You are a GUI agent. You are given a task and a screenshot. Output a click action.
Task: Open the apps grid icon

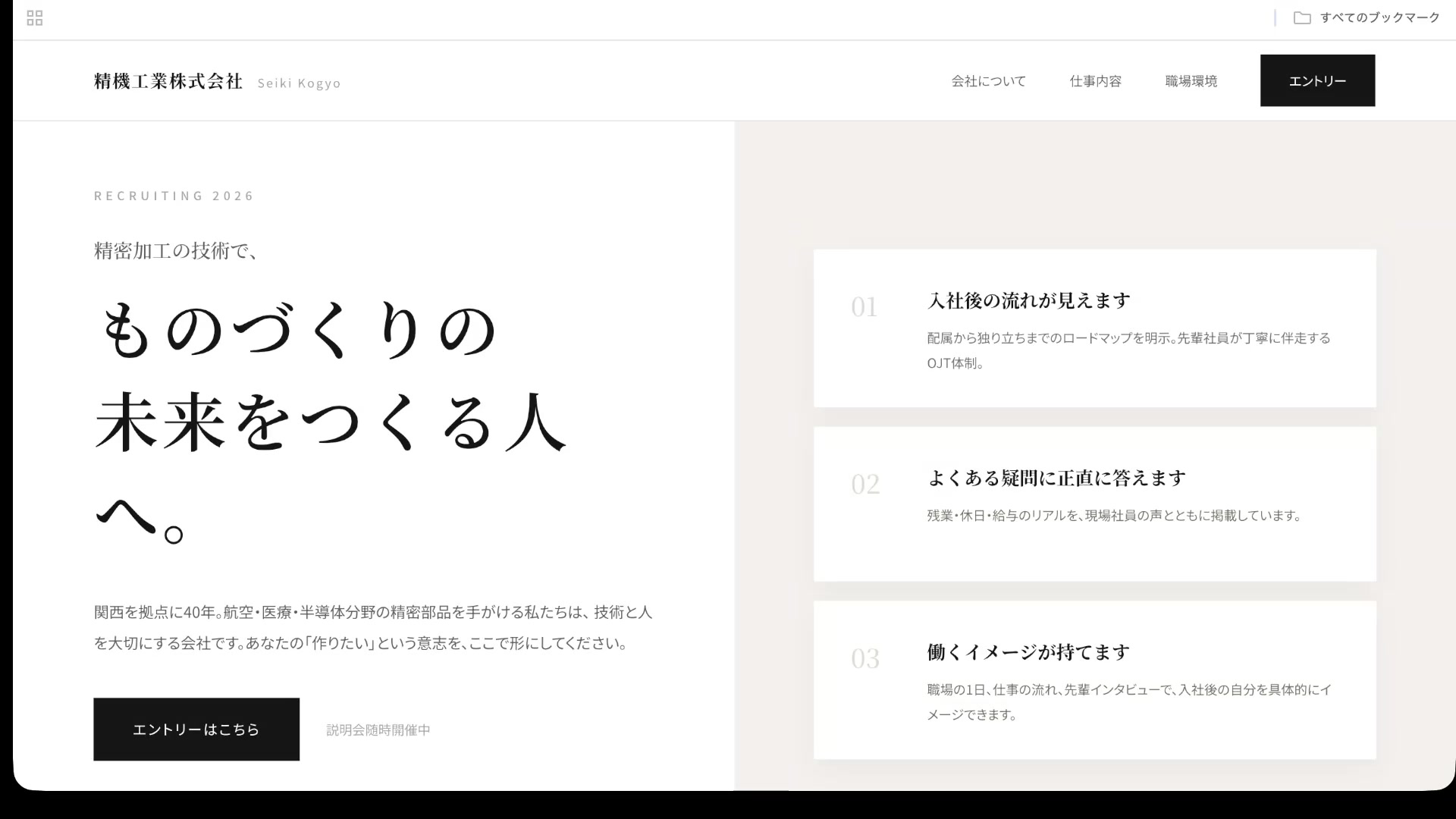pyautogui.click(x=35, y=18)
